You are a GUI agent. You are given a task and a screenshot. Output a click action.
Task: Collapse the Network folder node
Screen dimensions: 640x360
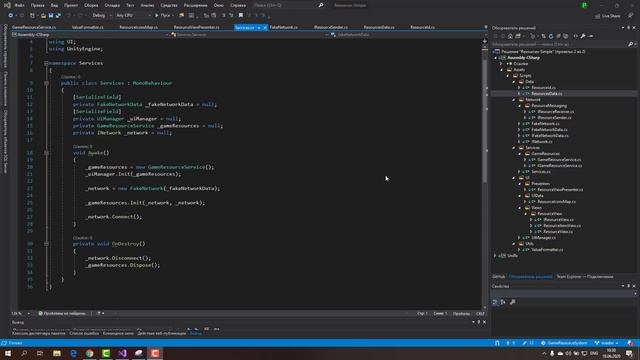514,100
